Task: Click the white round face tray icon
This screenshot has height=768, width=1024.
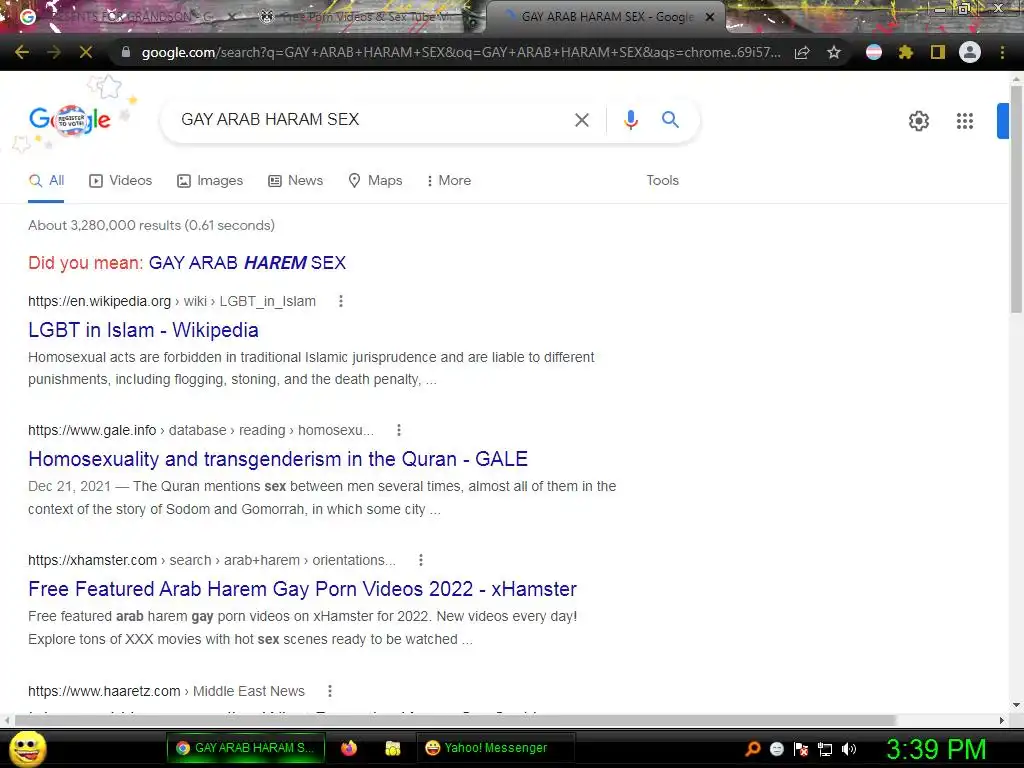Action: 776,749
